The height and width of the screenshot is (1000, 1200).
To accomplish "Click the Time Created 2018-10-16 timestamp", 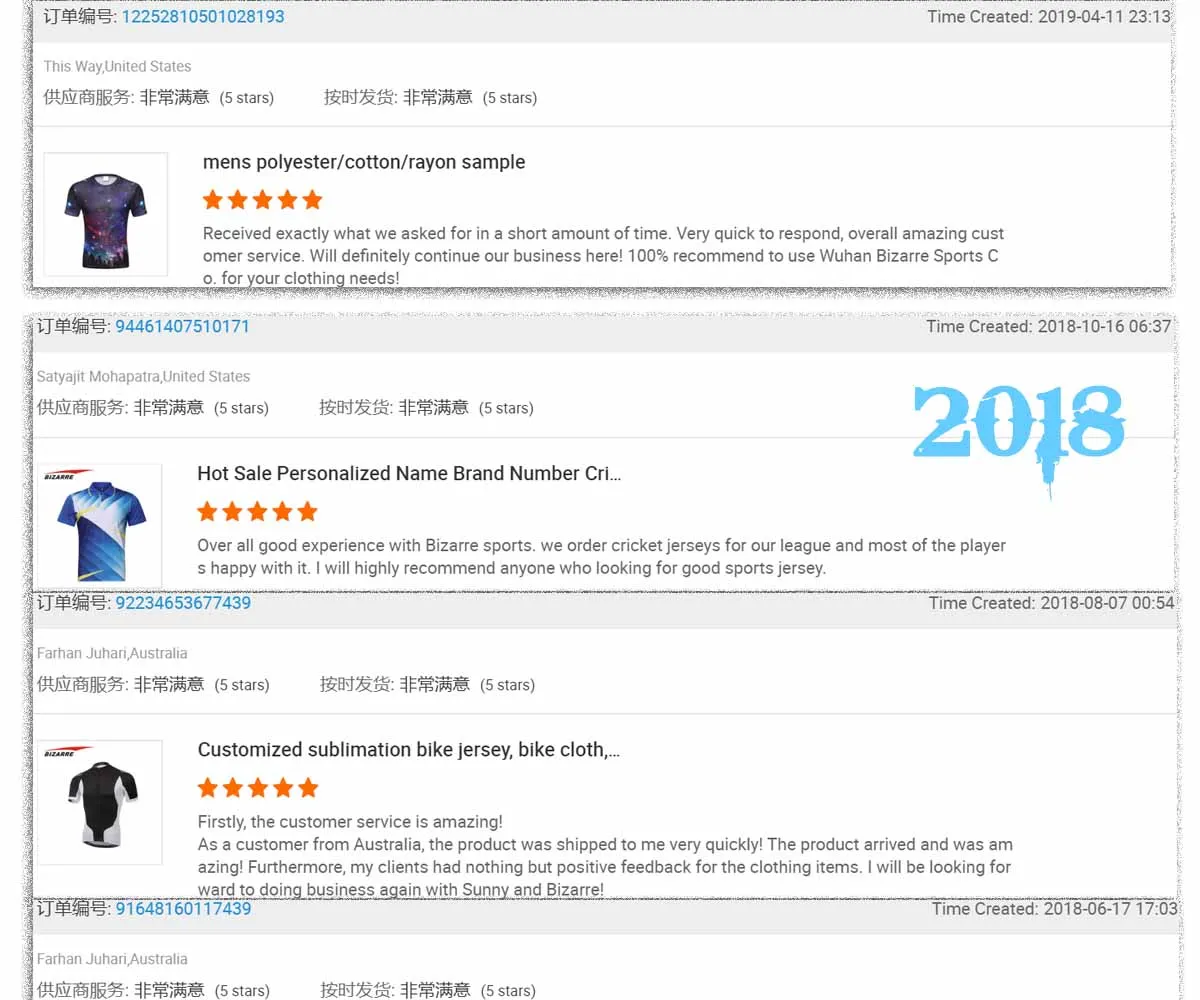I will [1048, 327].
